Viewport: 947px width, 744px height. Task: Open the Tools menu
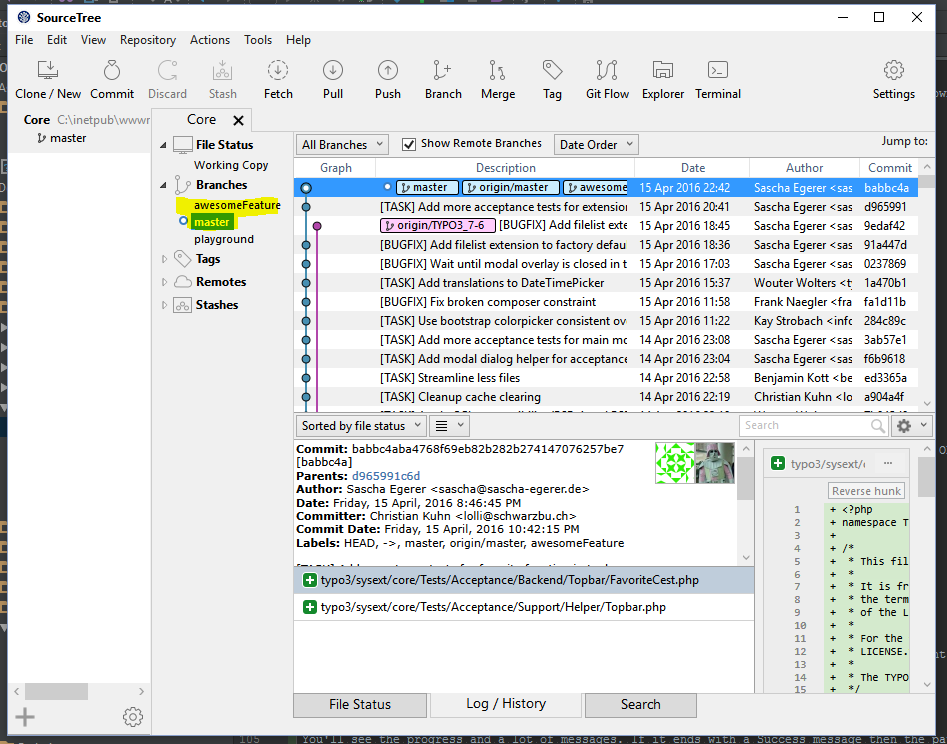coord(258,40)
